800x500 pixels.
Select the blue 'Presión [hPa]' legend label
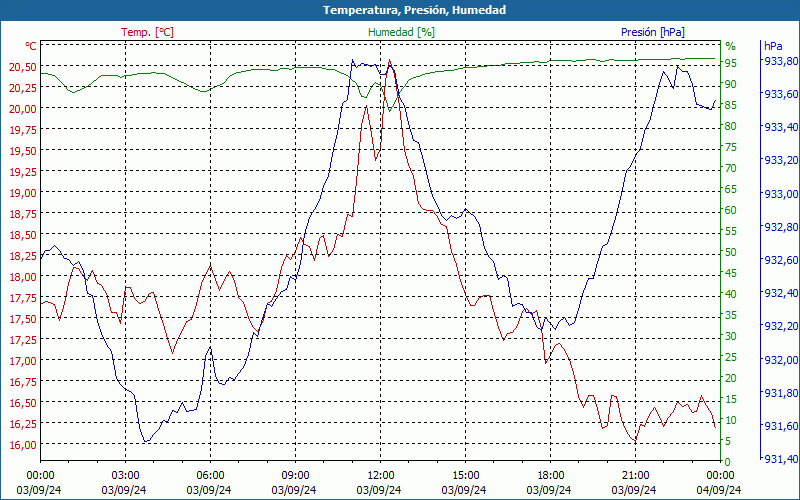click(x=653, y=32)
